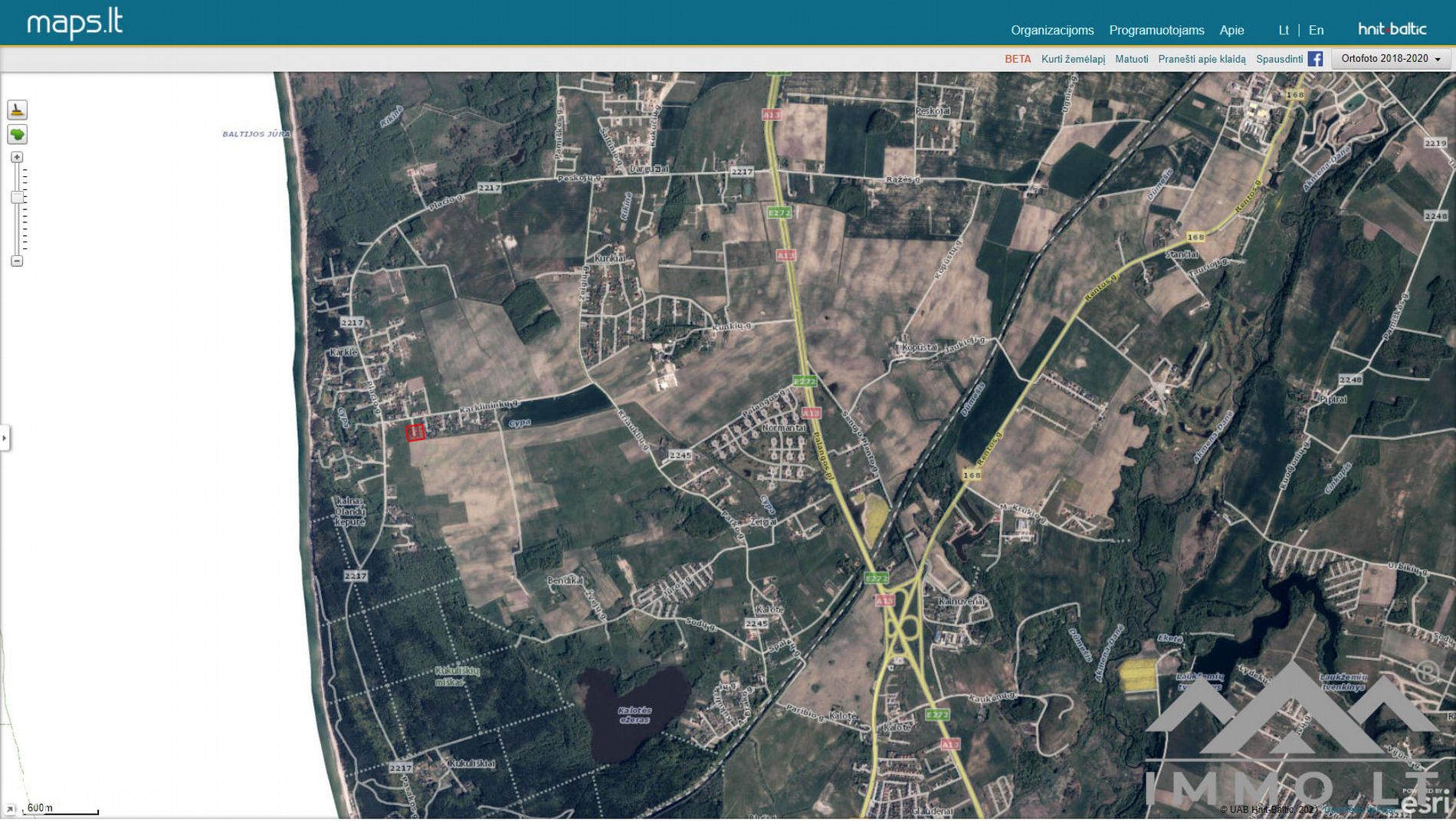
Task: Click the zoom level slider handle
Action: [17, 198]
